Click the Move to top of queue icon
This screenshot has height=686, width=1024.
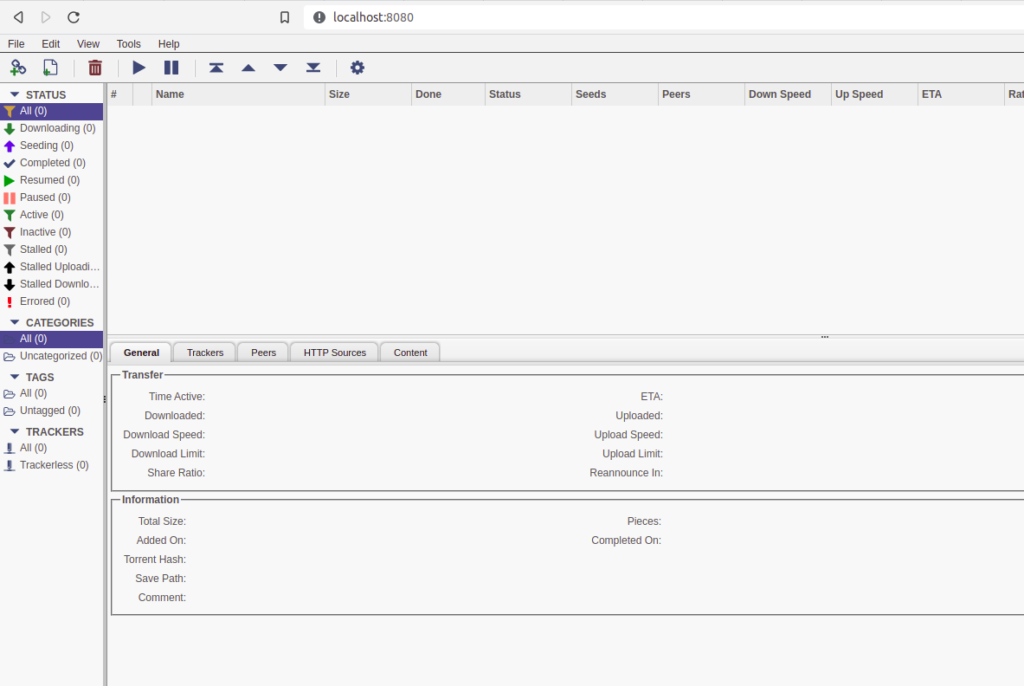click(x=216, y=67)
